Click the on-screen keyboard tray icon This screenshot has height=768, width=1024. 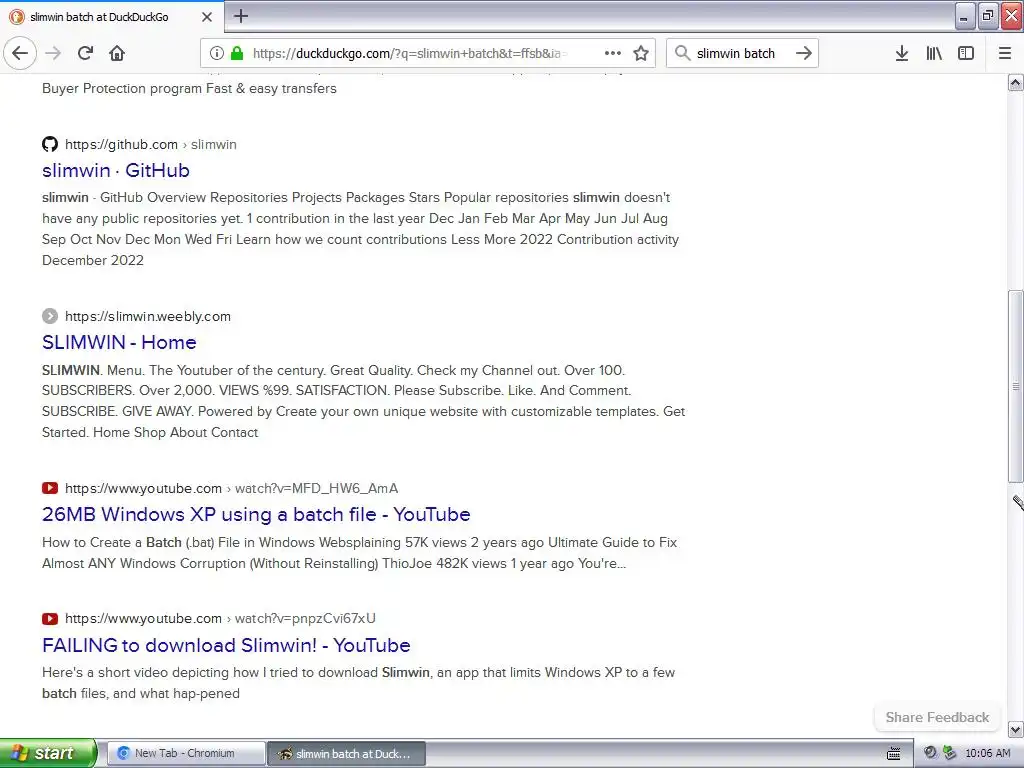pos(893,753)
